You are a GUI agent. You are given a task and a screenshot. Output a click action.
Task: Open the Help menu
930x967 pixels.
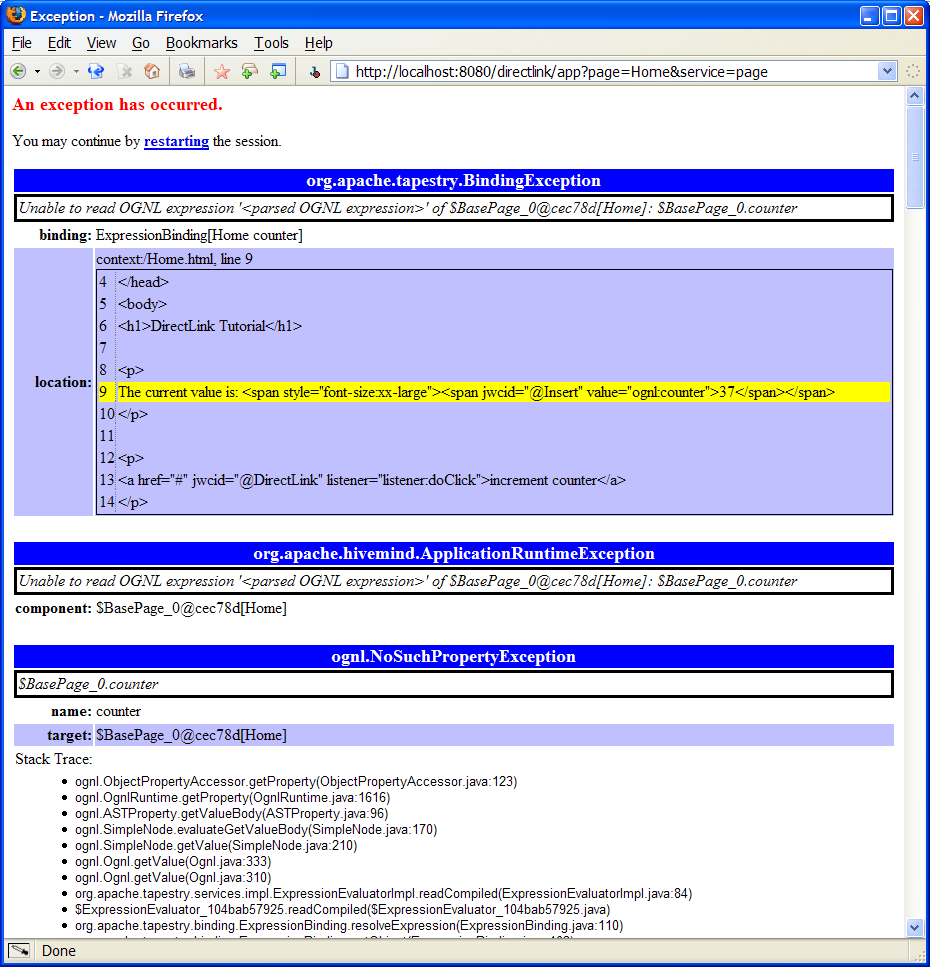pyautogui.click(x=318, y=43)
